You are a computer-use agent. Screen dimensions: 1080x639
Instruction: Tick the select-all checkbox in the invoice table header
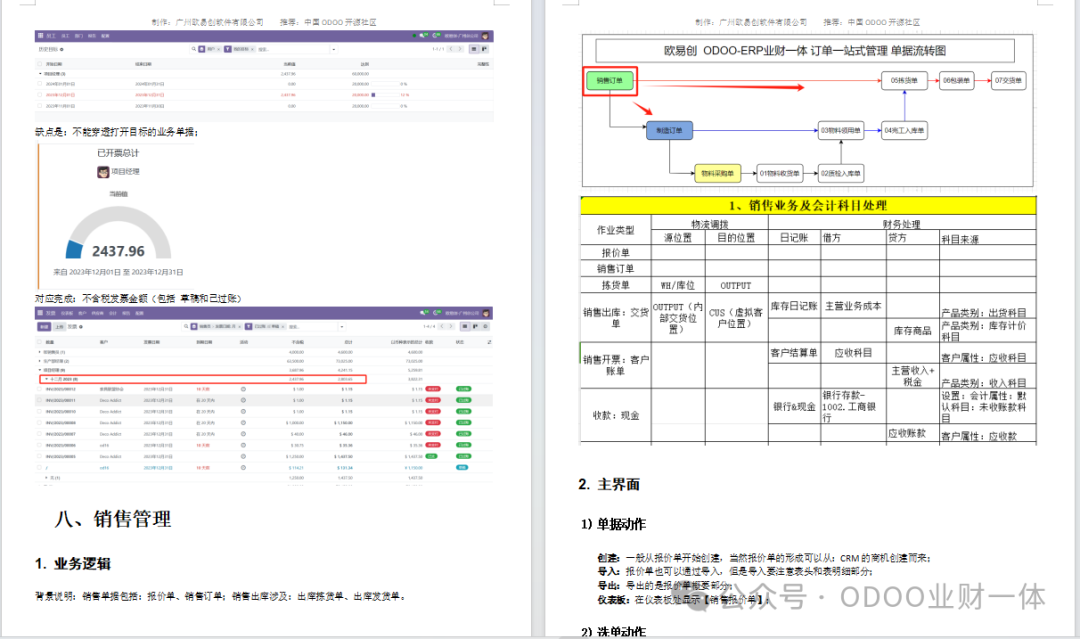click(x=39, y=342)
